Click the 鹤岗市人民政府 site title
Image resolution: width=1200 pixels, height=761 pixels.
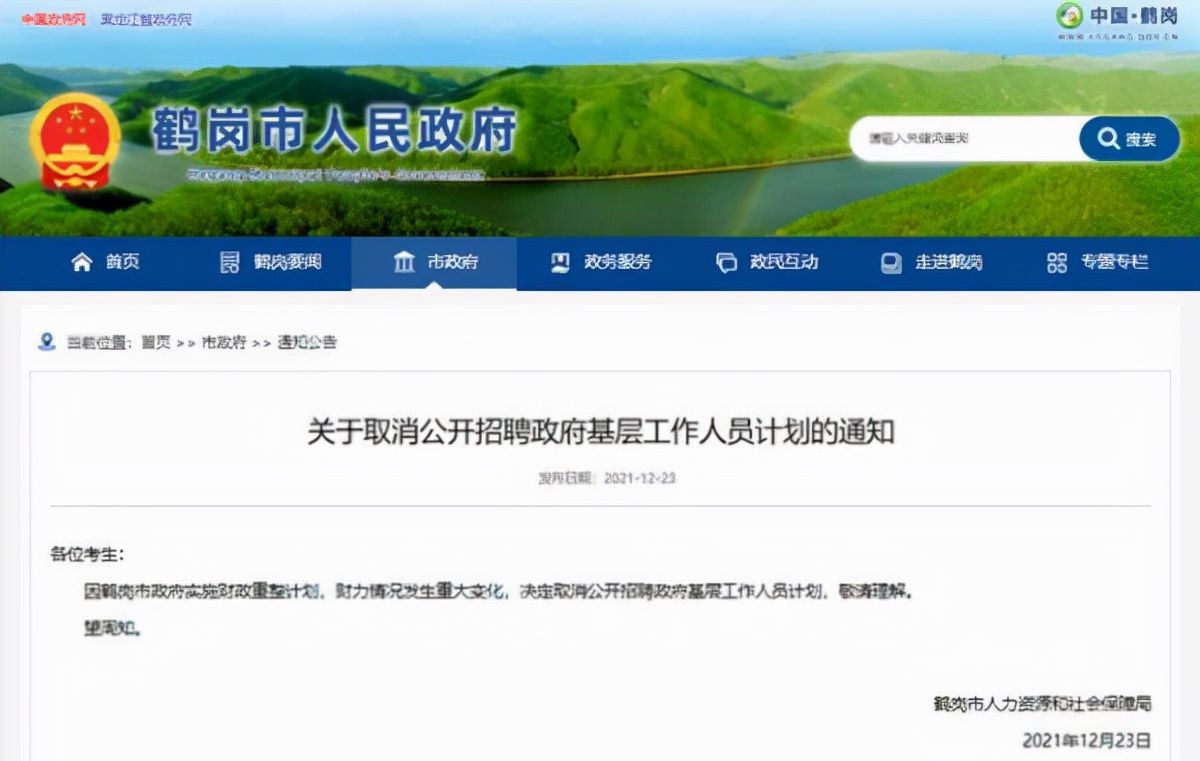pos(334,132)
